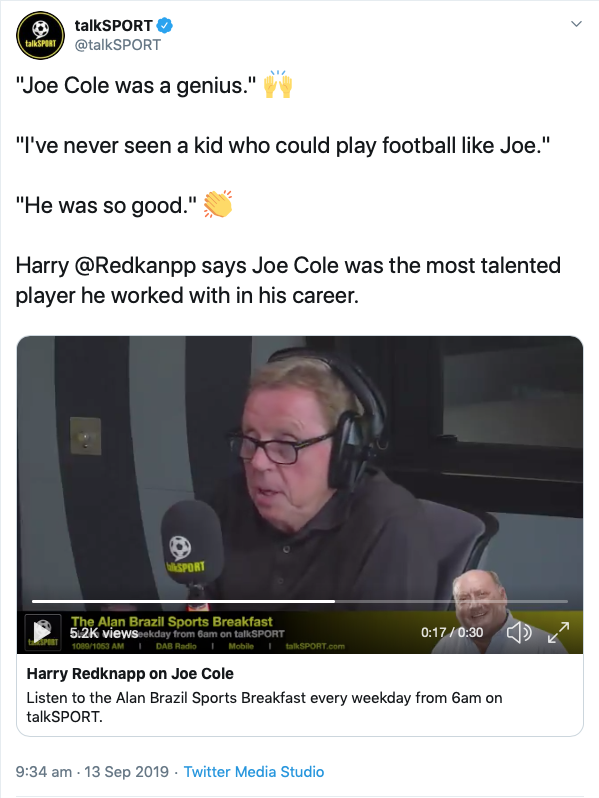The image size is (599, 798).
Task: Open the Twitter Media Studio source link
Action: [253, 772]
